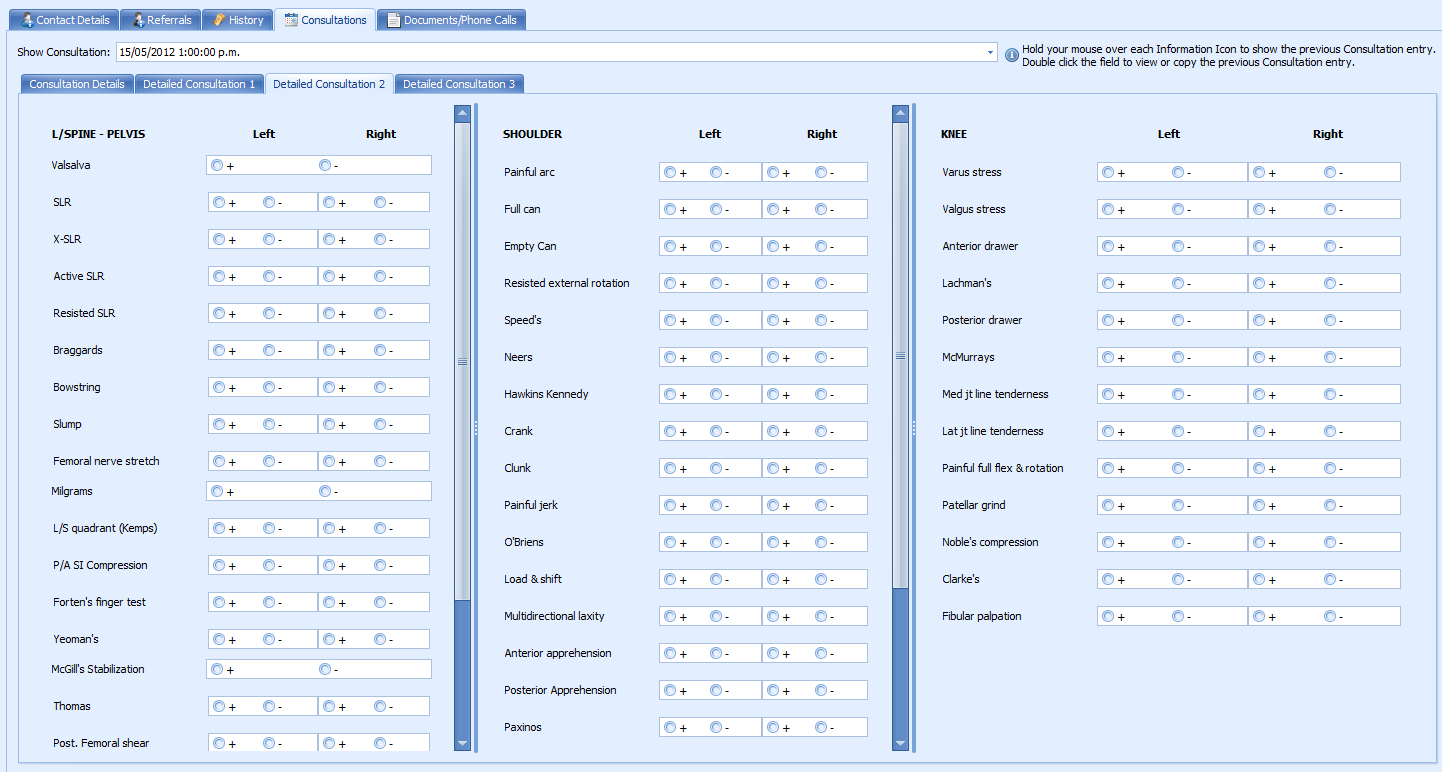The image size is (1442, 772).
Task: Click the Referrals tab icon
Action: tap(138, 20)
